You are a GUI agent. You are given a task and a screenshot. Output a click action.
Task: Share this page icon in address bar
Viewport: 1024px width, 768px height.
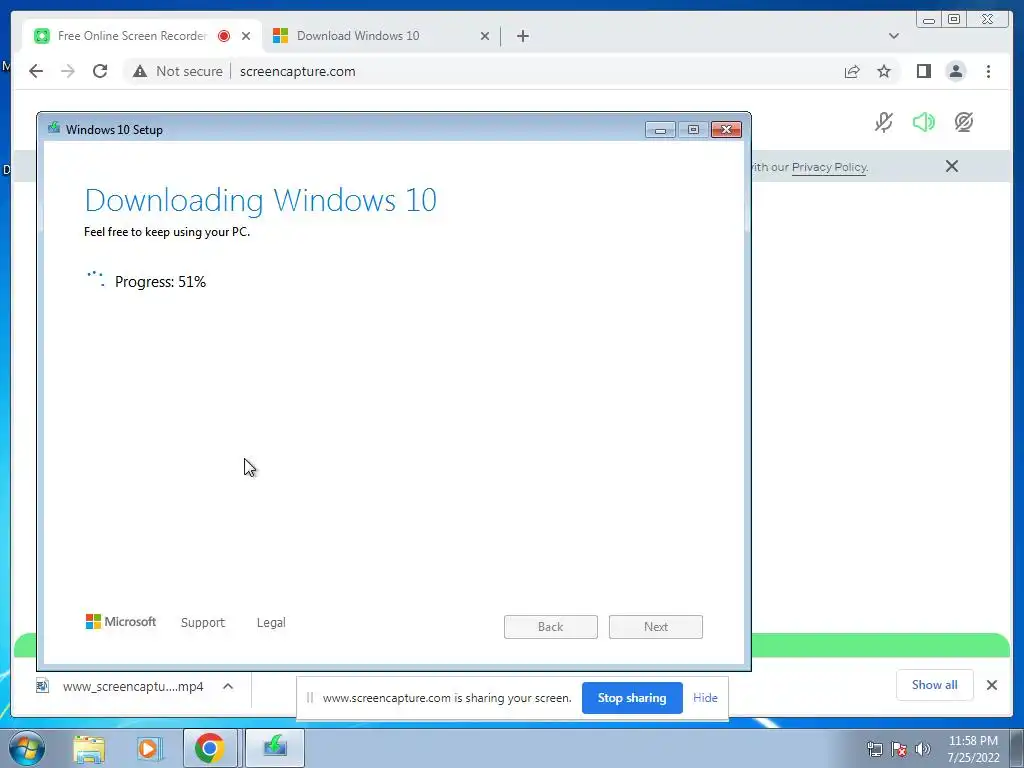coord(852,71)
